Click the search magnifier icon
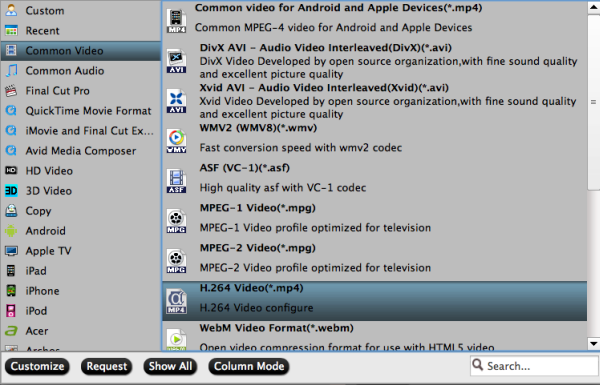The height and width of the screenshot is (385, 600). point(478,365)
